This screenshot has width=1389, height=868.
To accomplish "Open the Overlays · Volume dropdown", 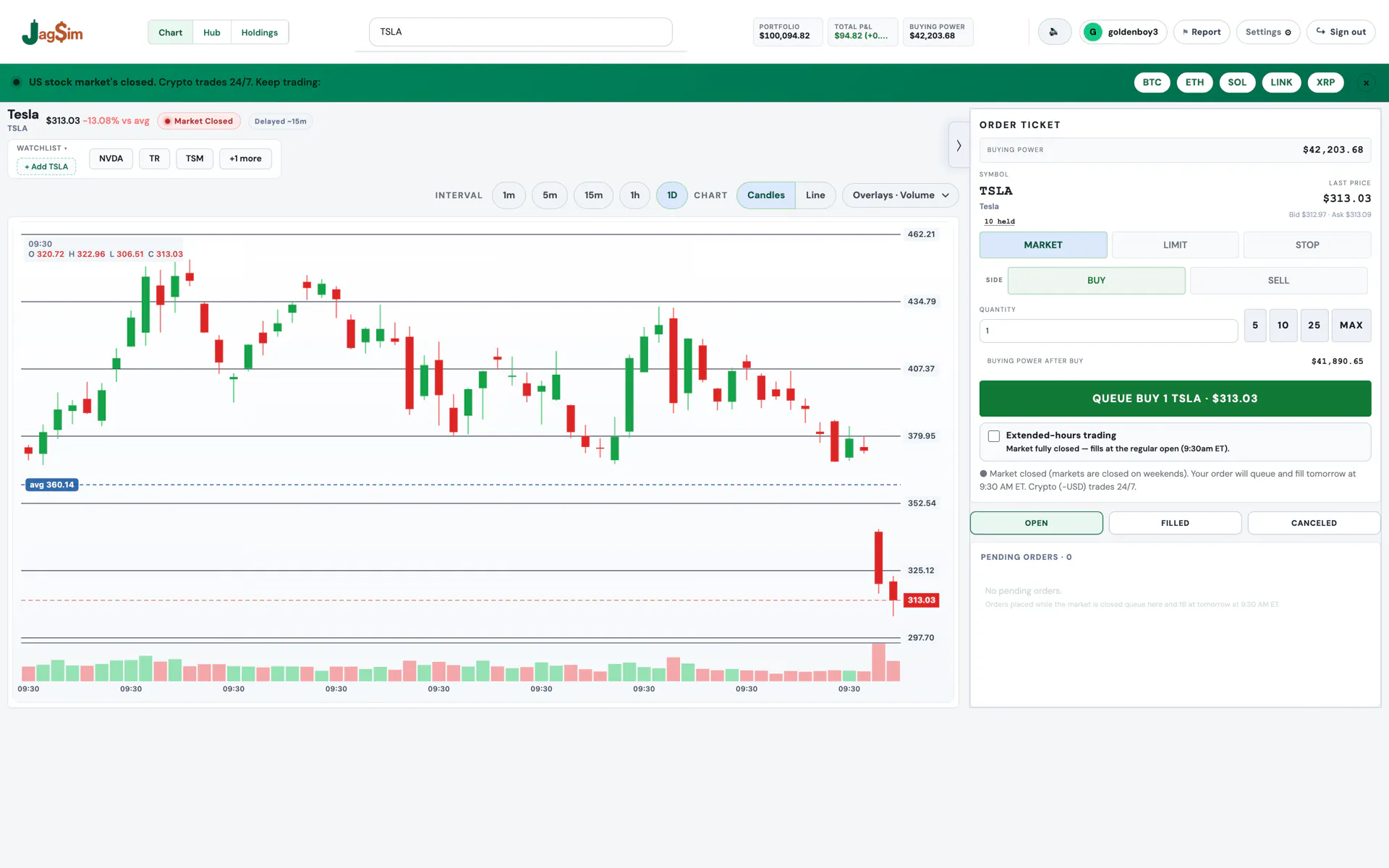I will [900, 195].
